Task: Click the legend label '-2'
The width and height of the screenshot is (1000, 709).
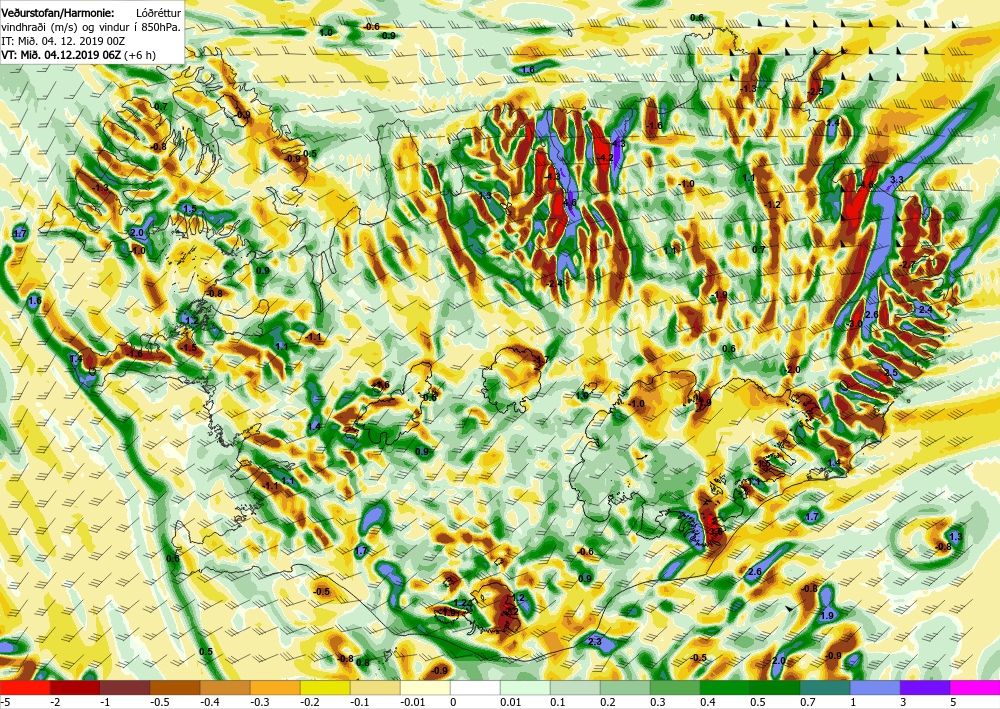Action: click(55, 702)
